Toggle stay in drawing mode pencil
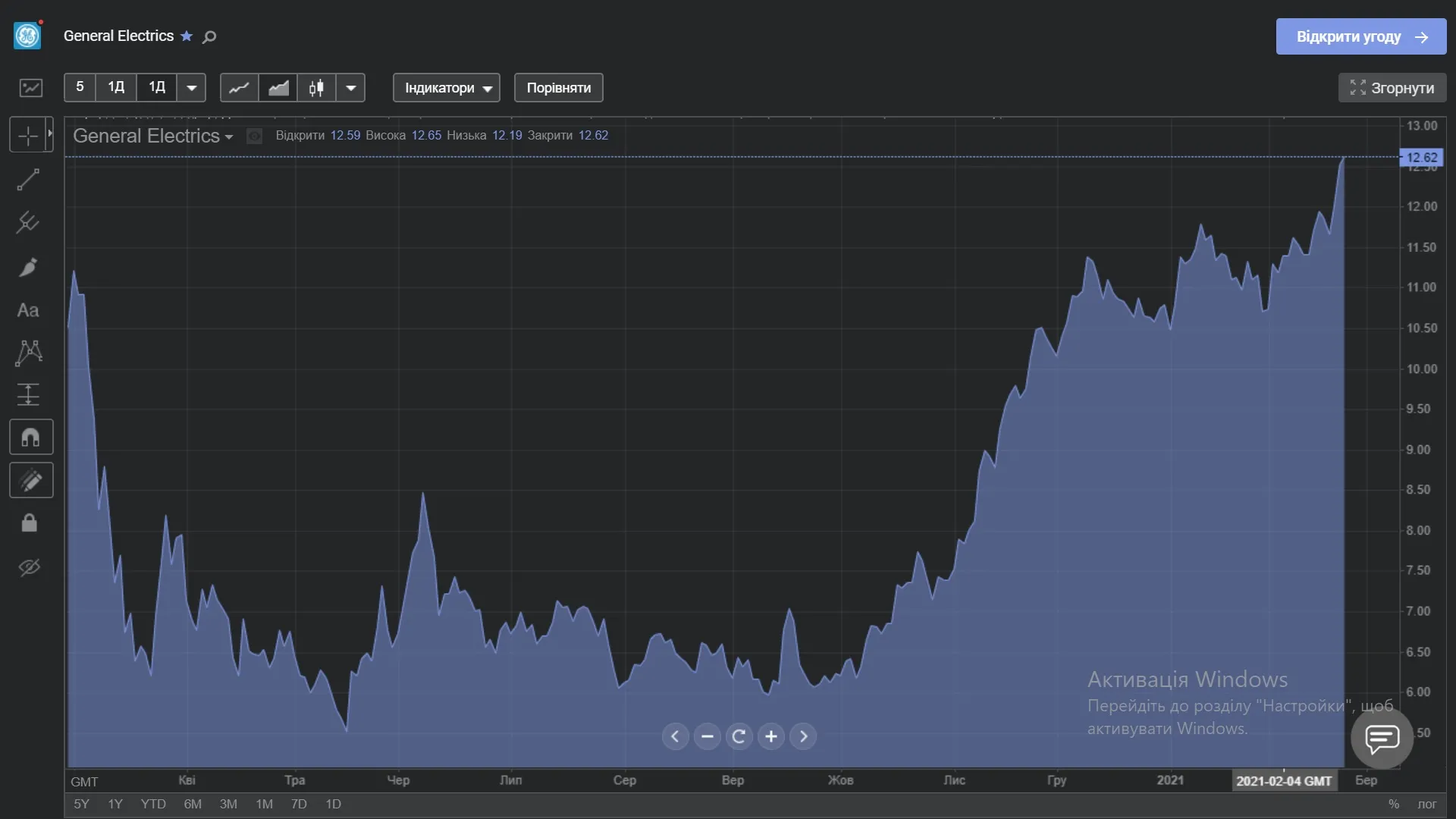Screen dimensions: 1456x819 pyautogui.click(x=31, y=480)
